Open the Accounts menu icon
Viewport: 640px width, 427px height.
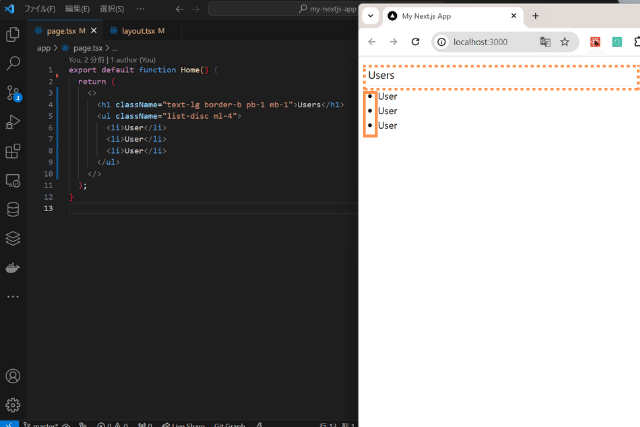(13, 376)
